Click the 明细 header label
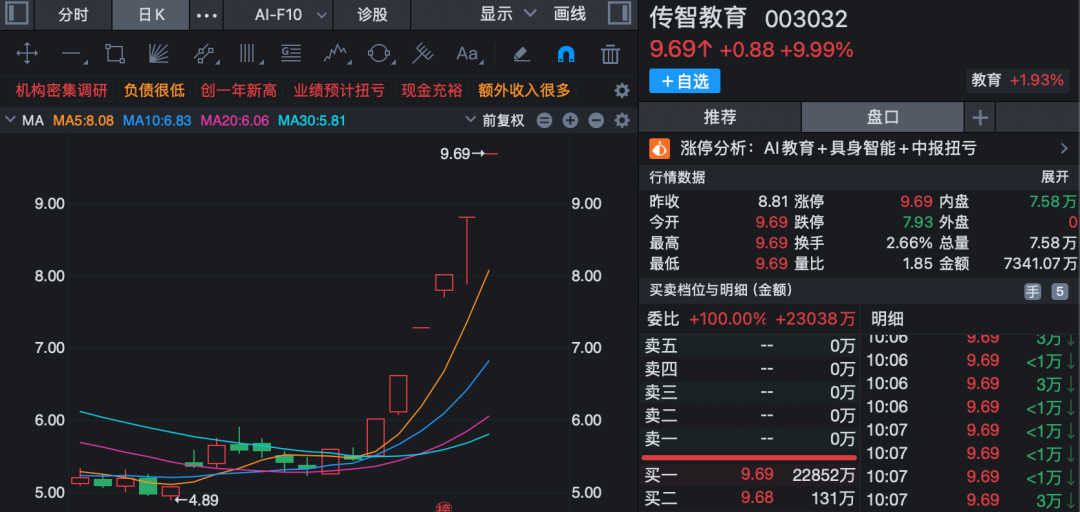1080x512 pixels. [x=887, y=318]
